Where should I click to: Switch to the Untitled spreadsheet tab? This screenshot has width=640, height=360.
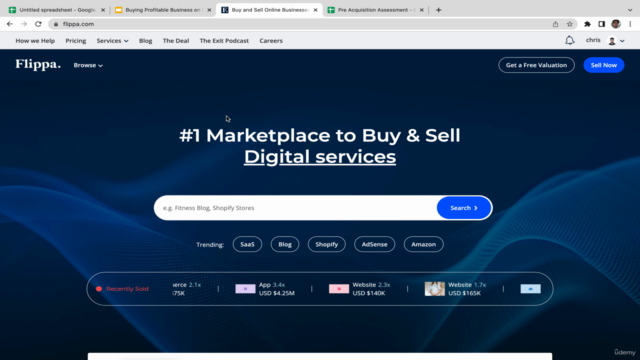[57, 10]
